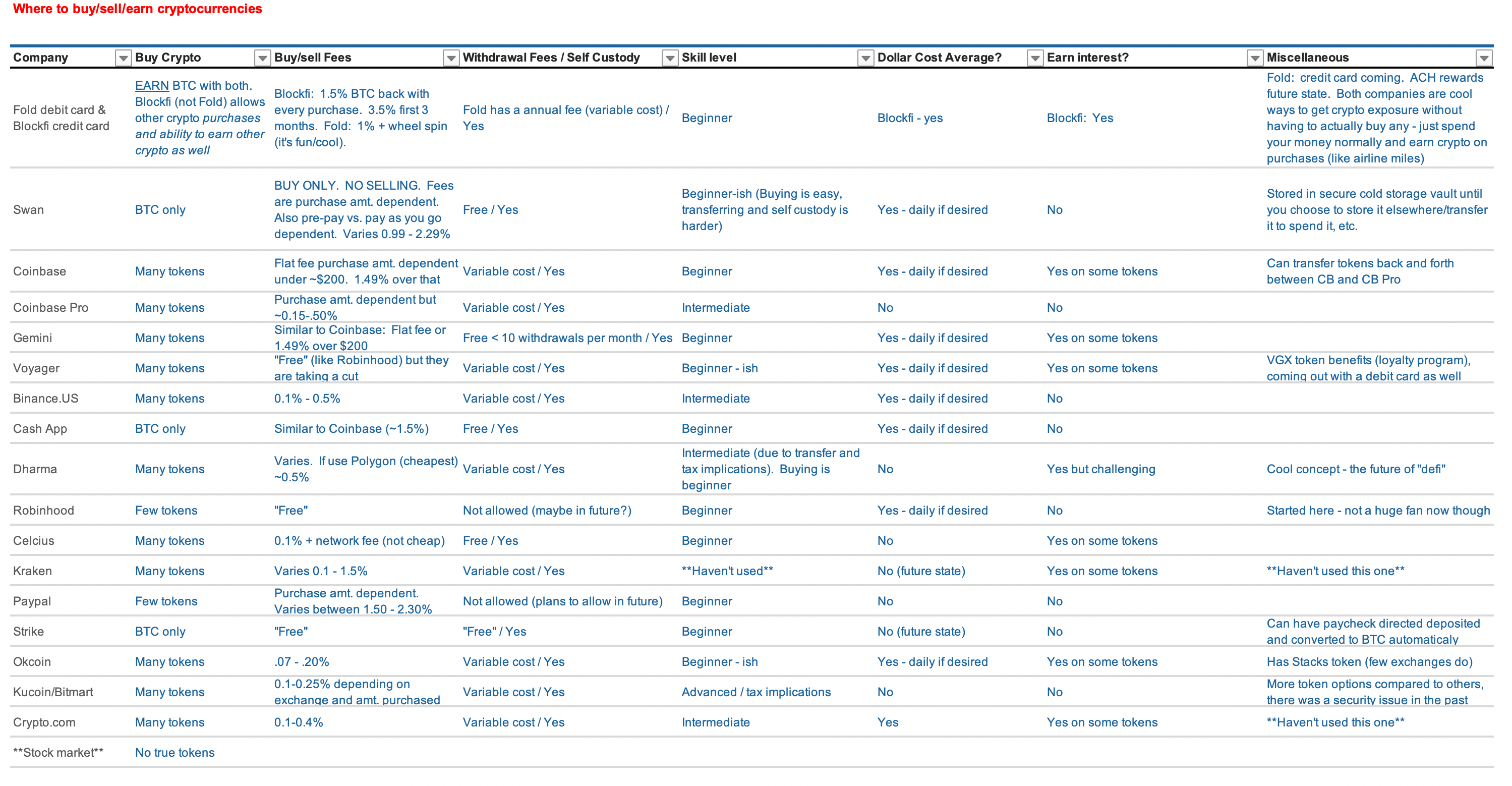The height and width of the screenshot is (786, 1512).
Task: Open the Earn interest filter dropdown
Action: pos(1254,58)
